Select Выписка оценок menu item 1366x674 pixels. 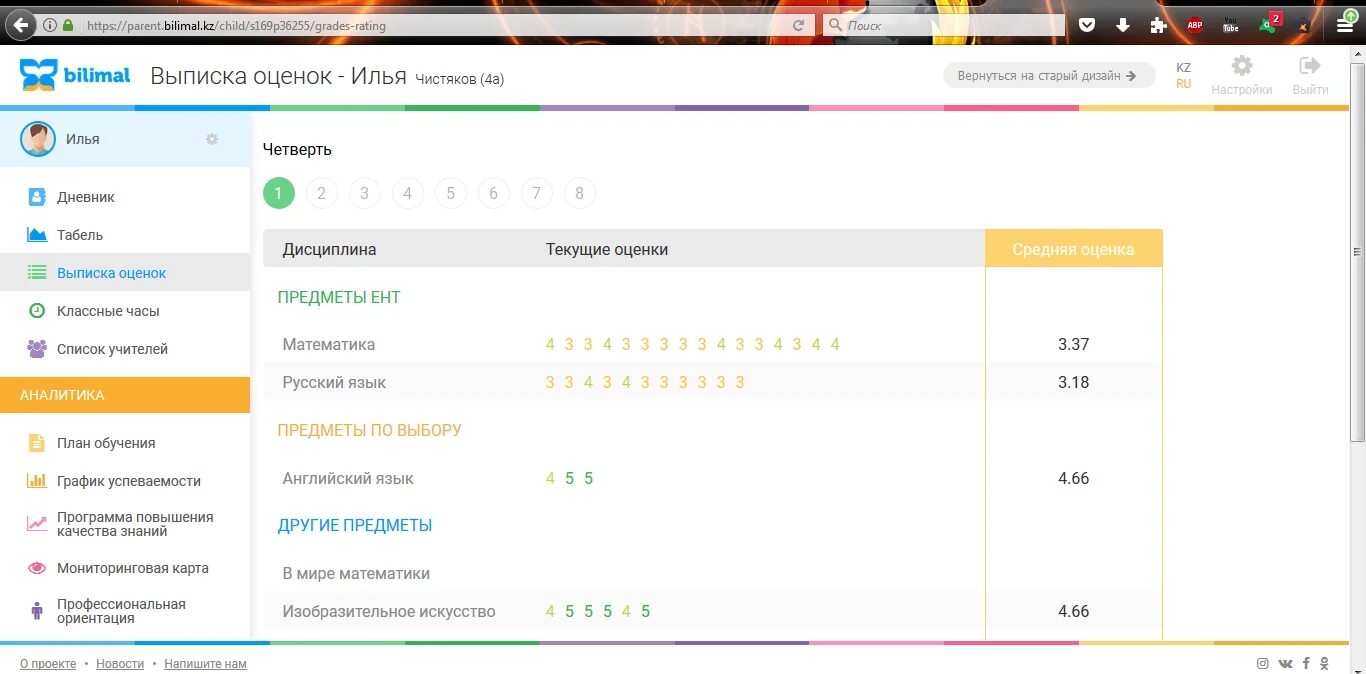125,273
